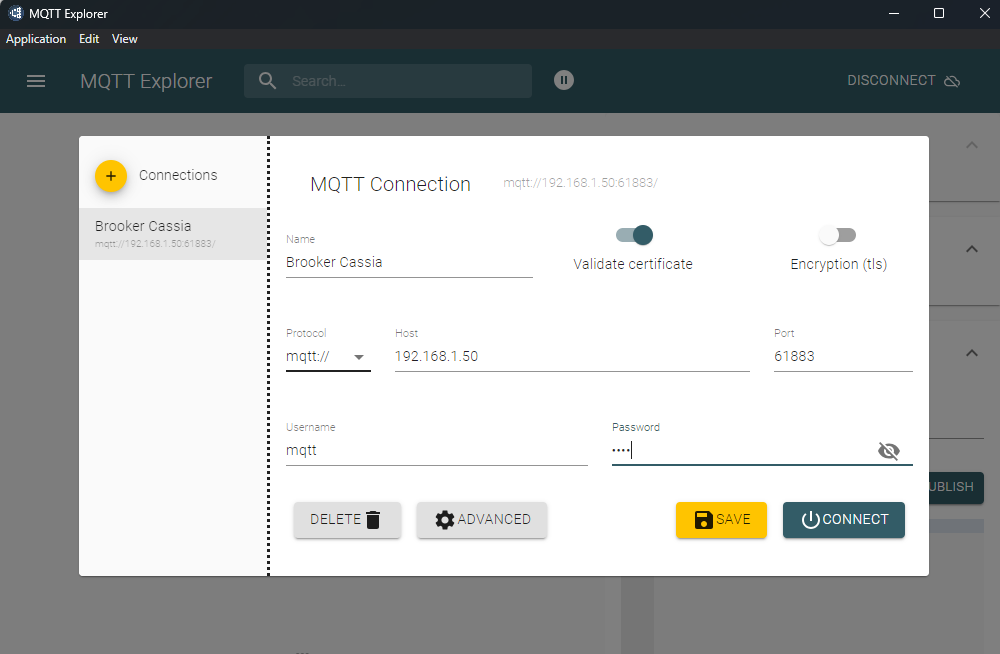
Task: Enable the Encryption (tls) switch
Action: click(x=837, y=235)
